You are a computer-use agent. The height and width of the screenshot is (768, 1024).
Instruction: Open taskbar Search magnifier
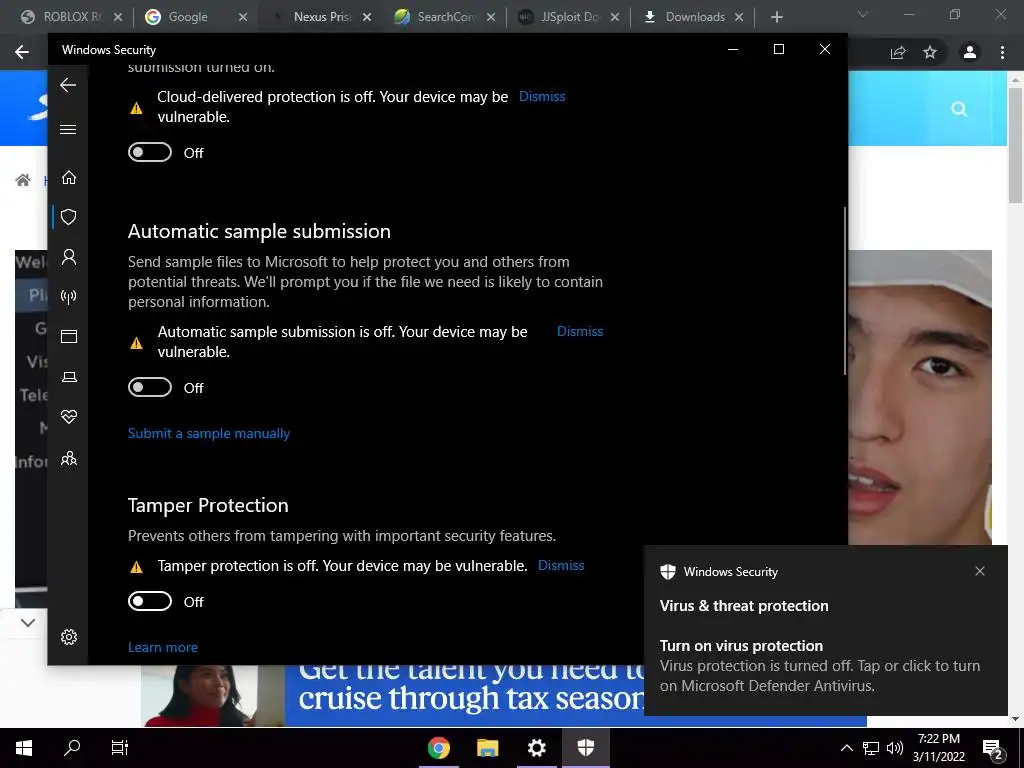[72, 748]
